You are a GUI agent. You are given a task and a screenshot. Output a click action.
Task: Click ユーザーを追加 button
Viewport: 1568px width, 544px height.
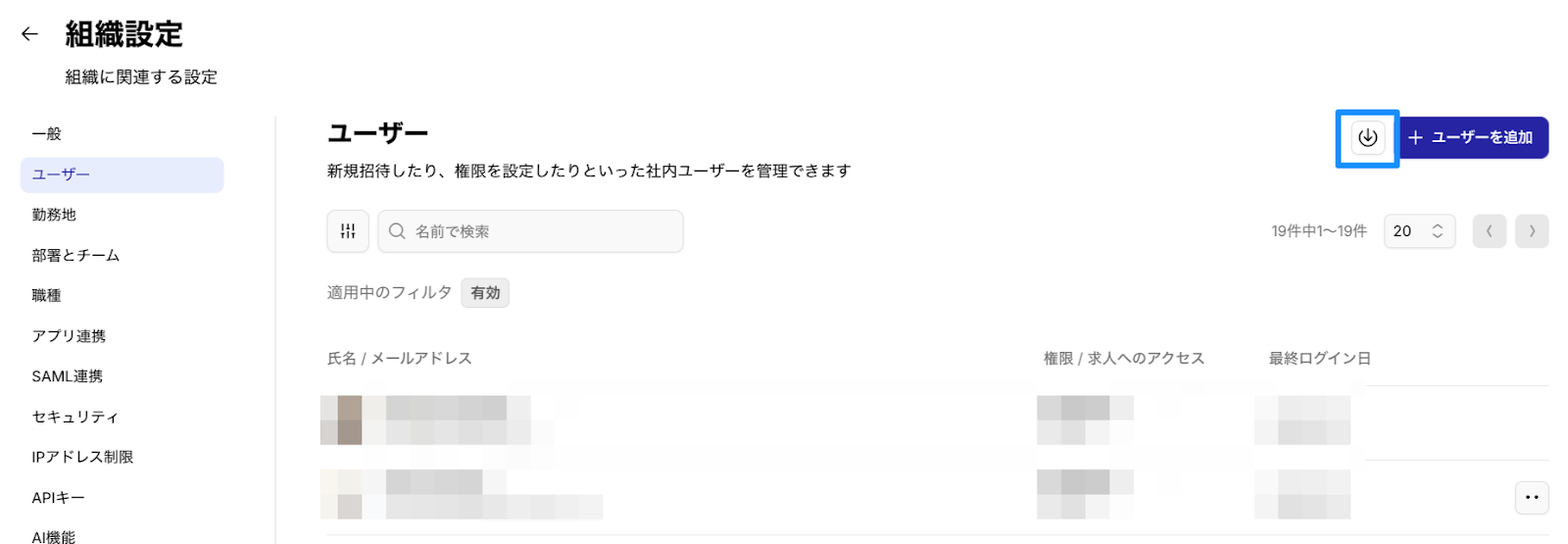click(x=1473, y=138)
